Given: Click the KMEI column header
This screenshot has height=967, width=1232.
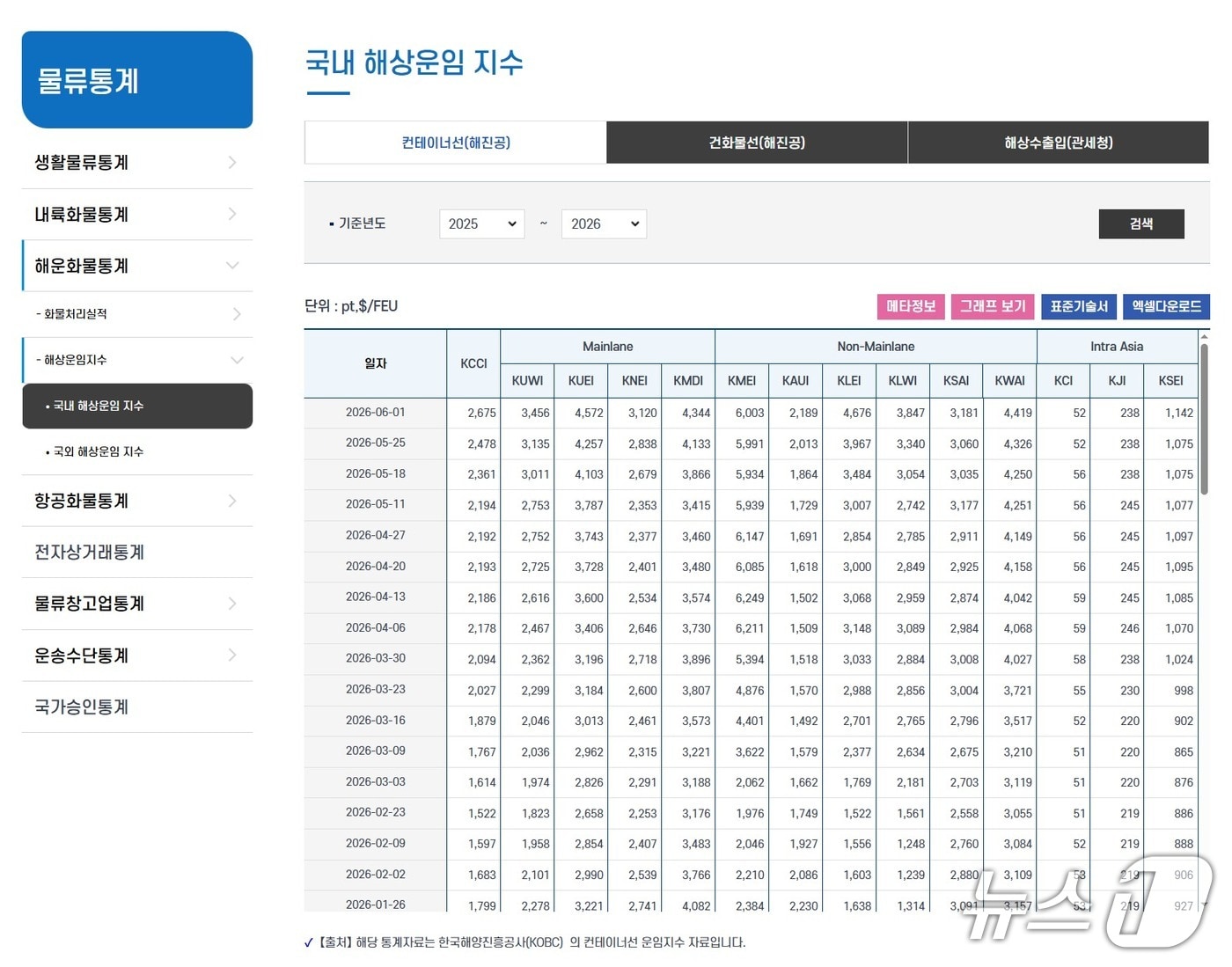Looking at the screenshot, I should tap(742, 380).
